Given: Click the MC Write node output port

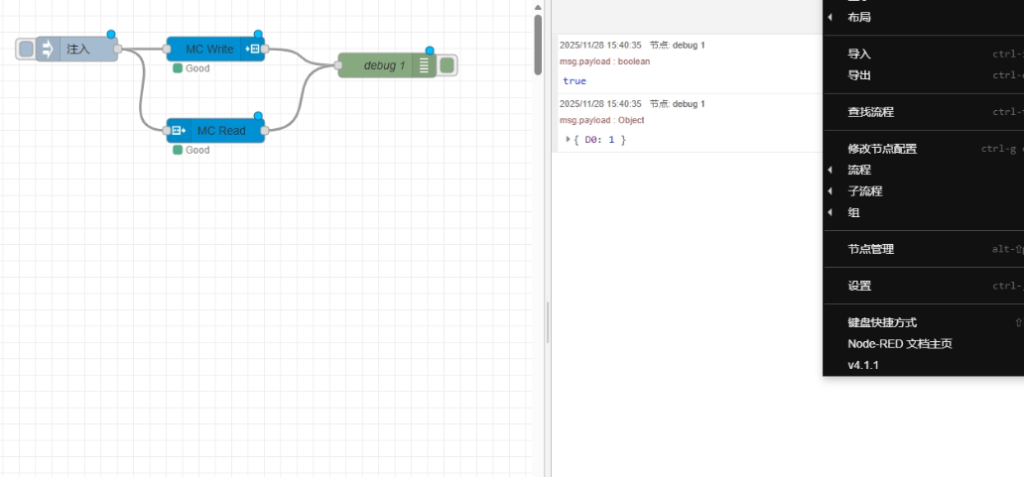Looking at the screenshot, I should pos(266,49).
